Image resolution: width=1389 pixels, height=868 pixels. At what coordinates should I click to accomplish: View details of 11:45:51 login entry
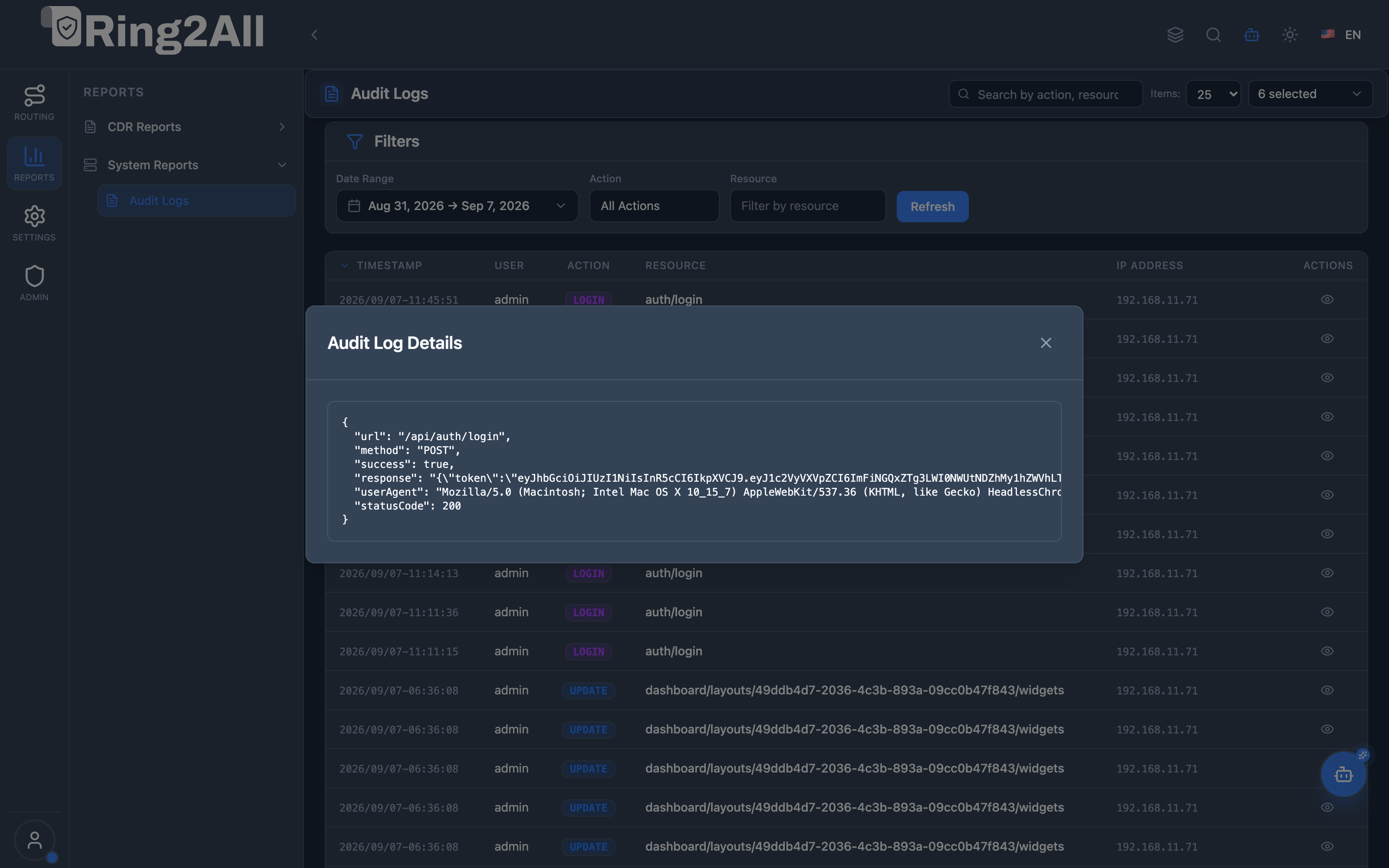click(x=1327, y=299)
